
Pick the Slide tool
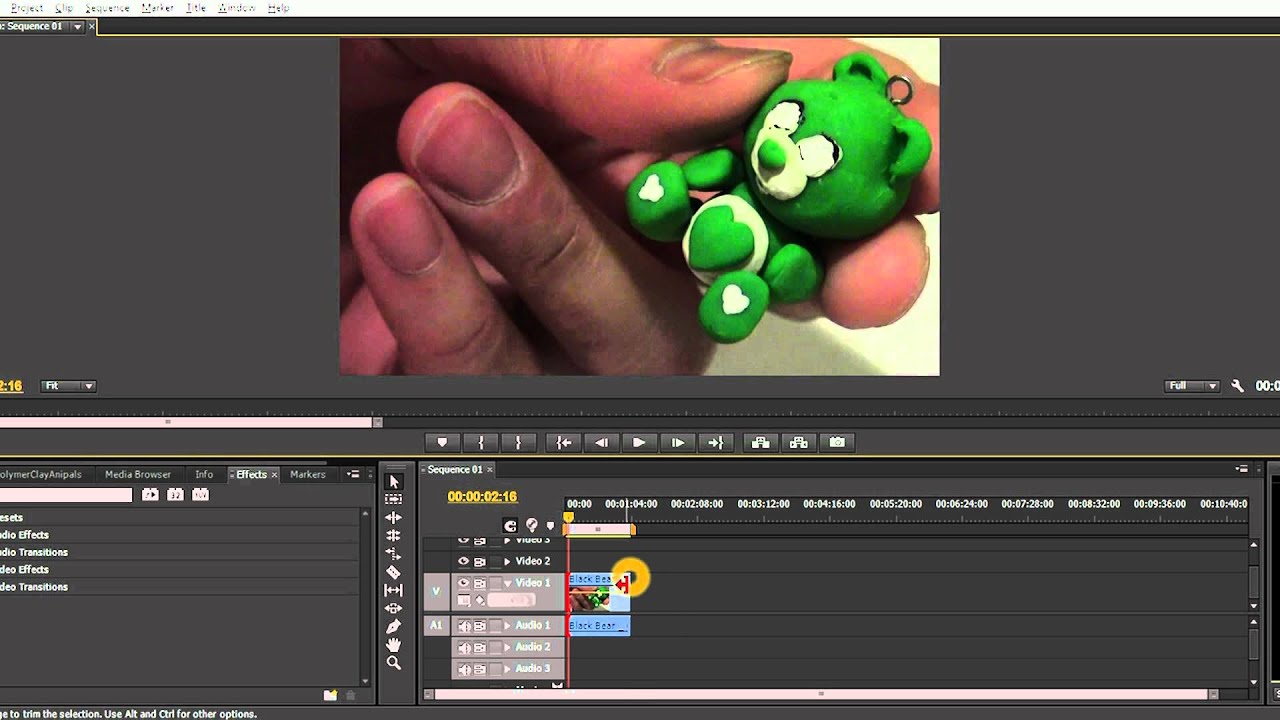point(393,608)
